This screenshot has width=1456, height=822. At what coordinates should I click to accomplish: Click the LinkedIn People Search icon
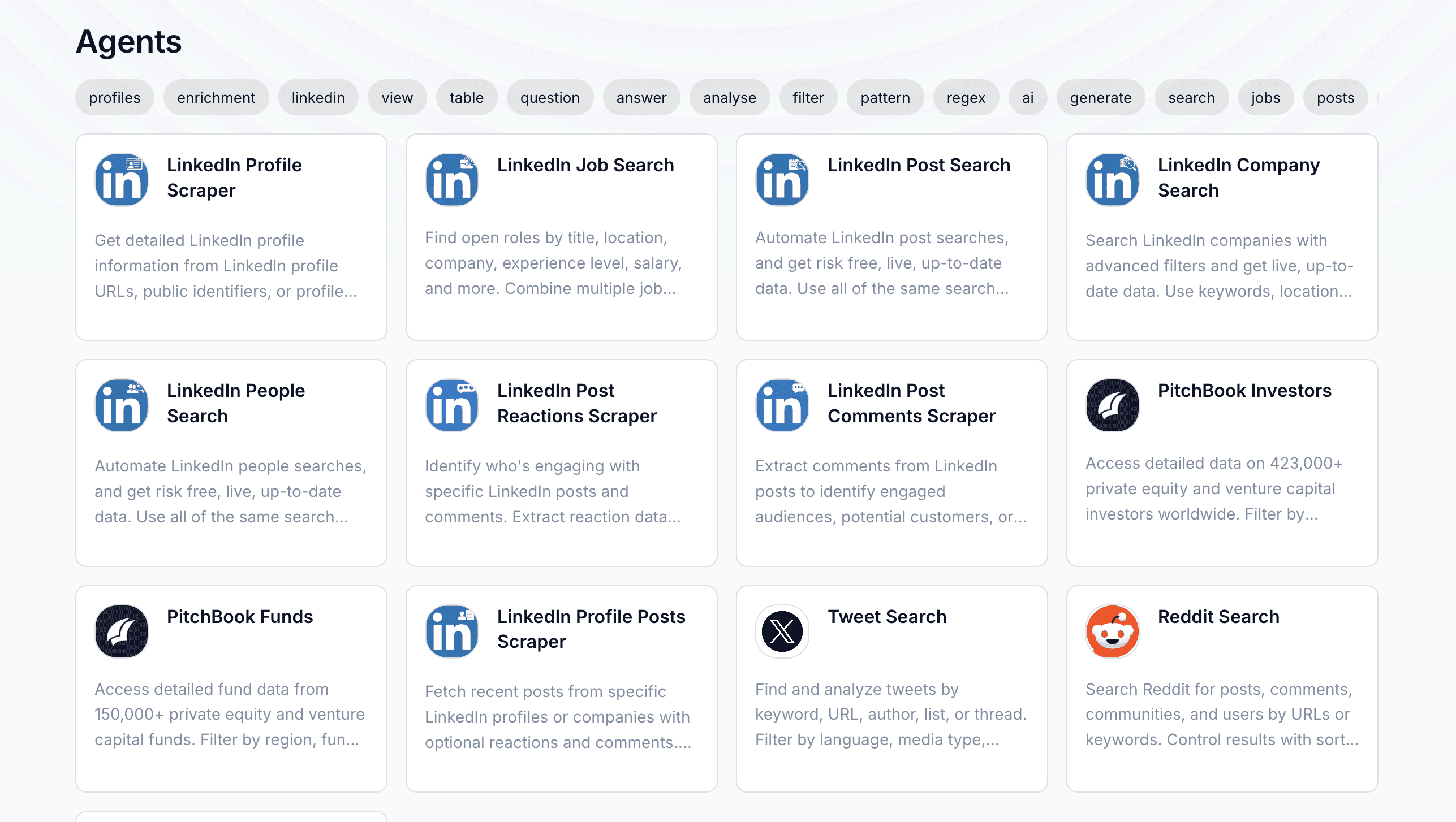click(x=122, y=405)
